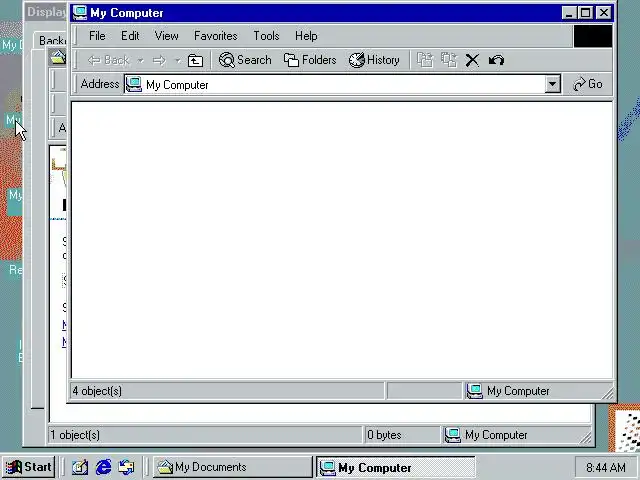Open the Start menu

click(29, 467)
